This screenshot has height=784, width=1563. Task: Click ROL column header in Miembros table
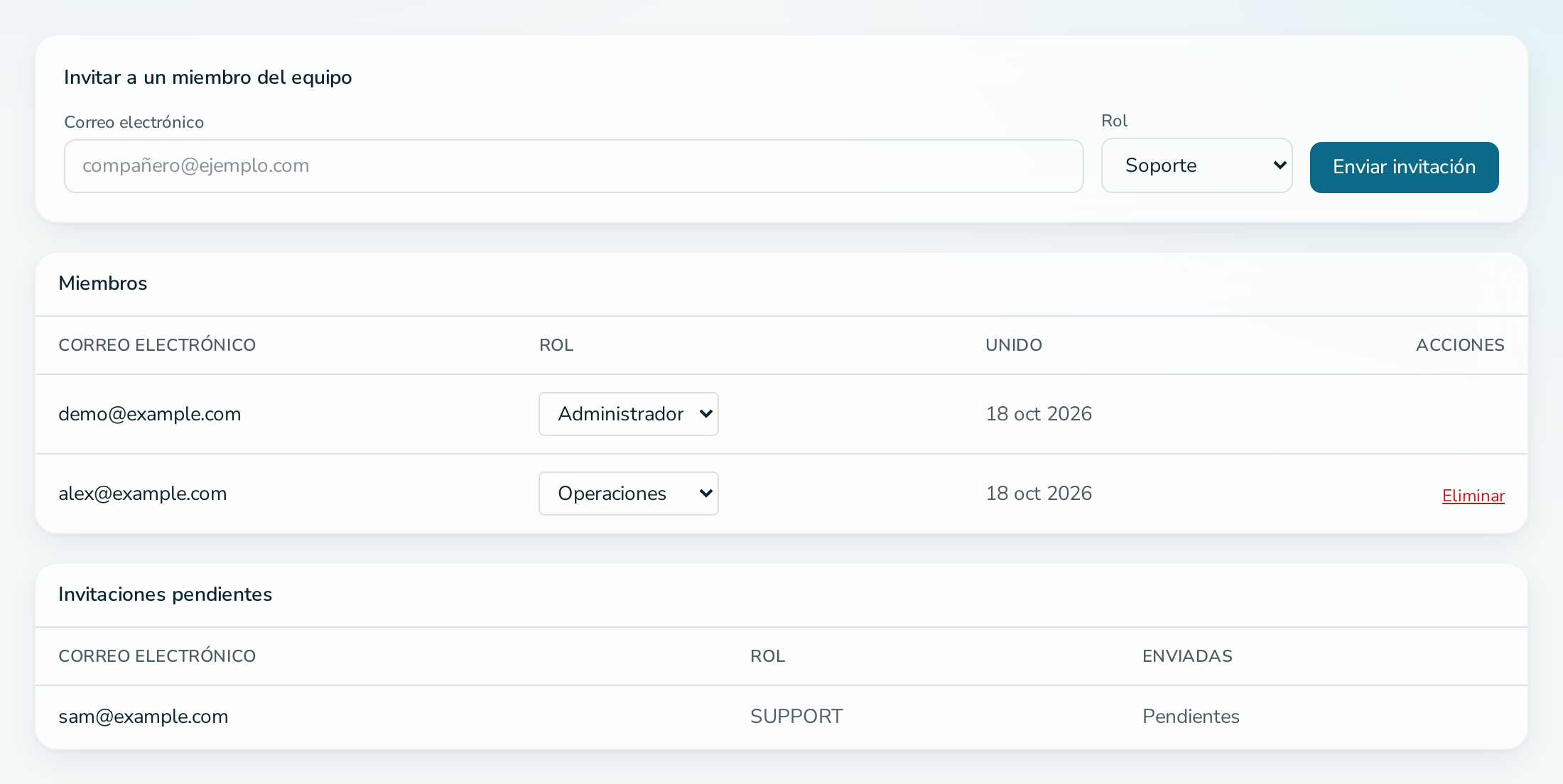click(556, 345)
